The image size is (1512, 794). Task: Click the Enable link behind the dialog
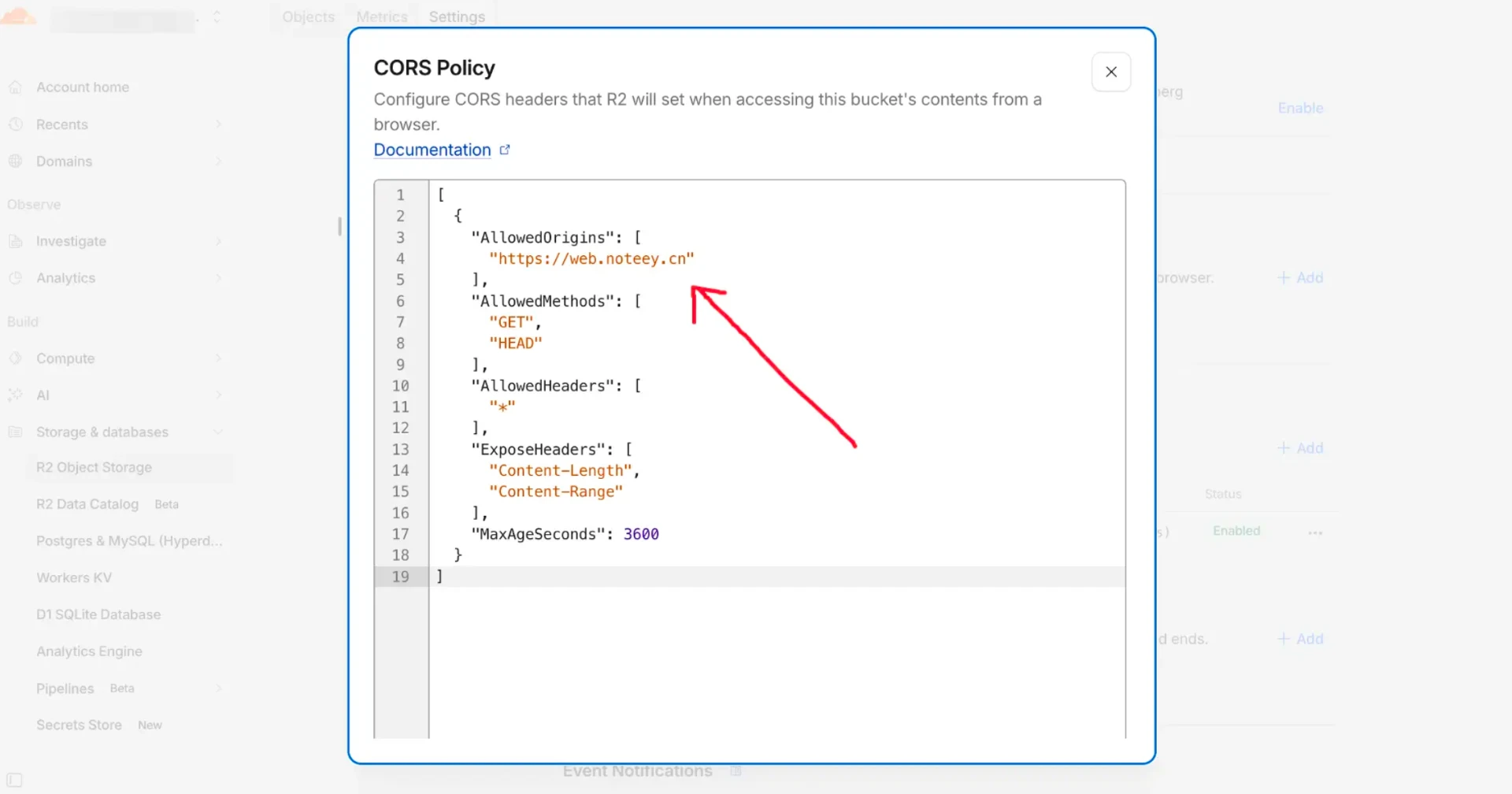pos(1300,108)
